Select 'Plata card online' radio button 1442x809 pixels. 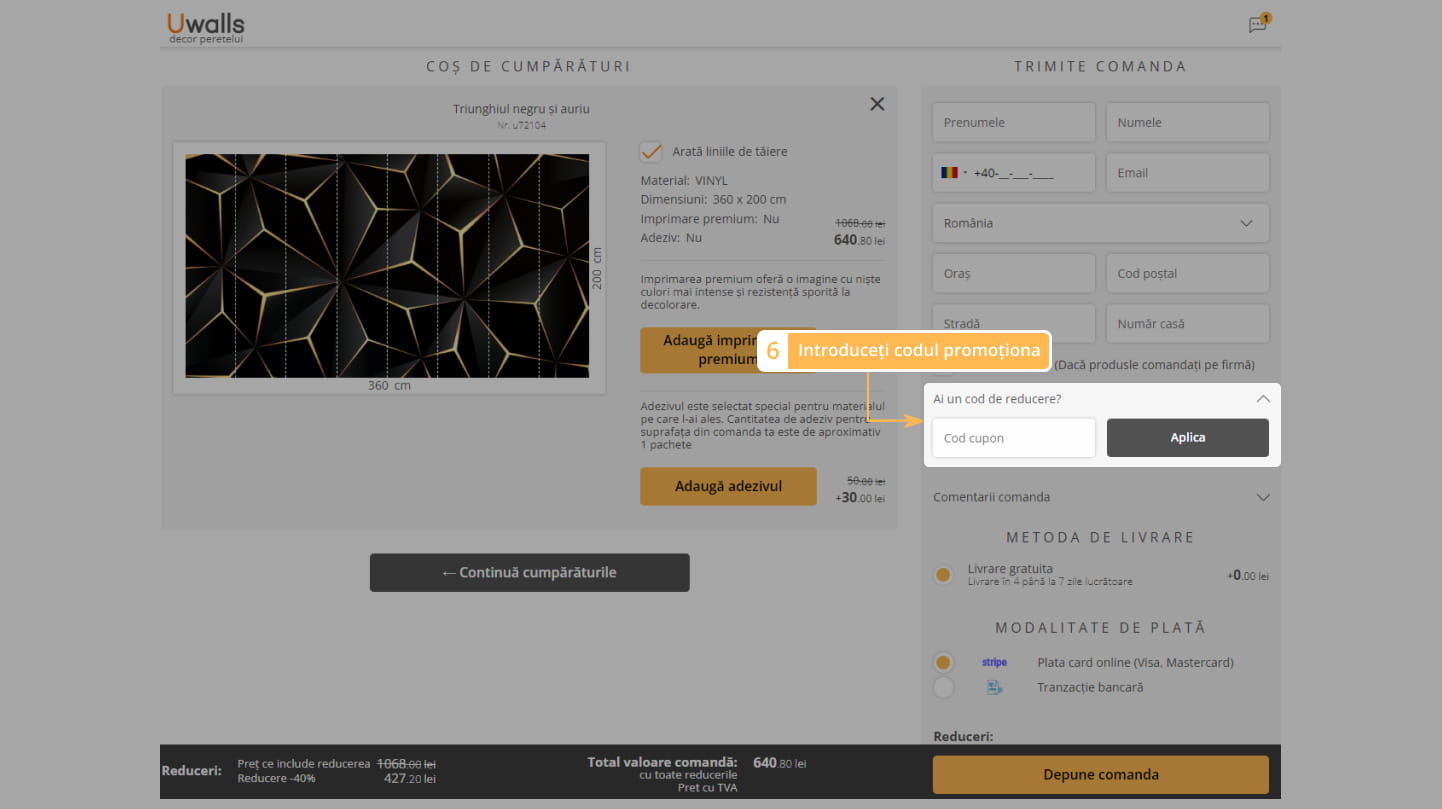[x=943, y=662]
